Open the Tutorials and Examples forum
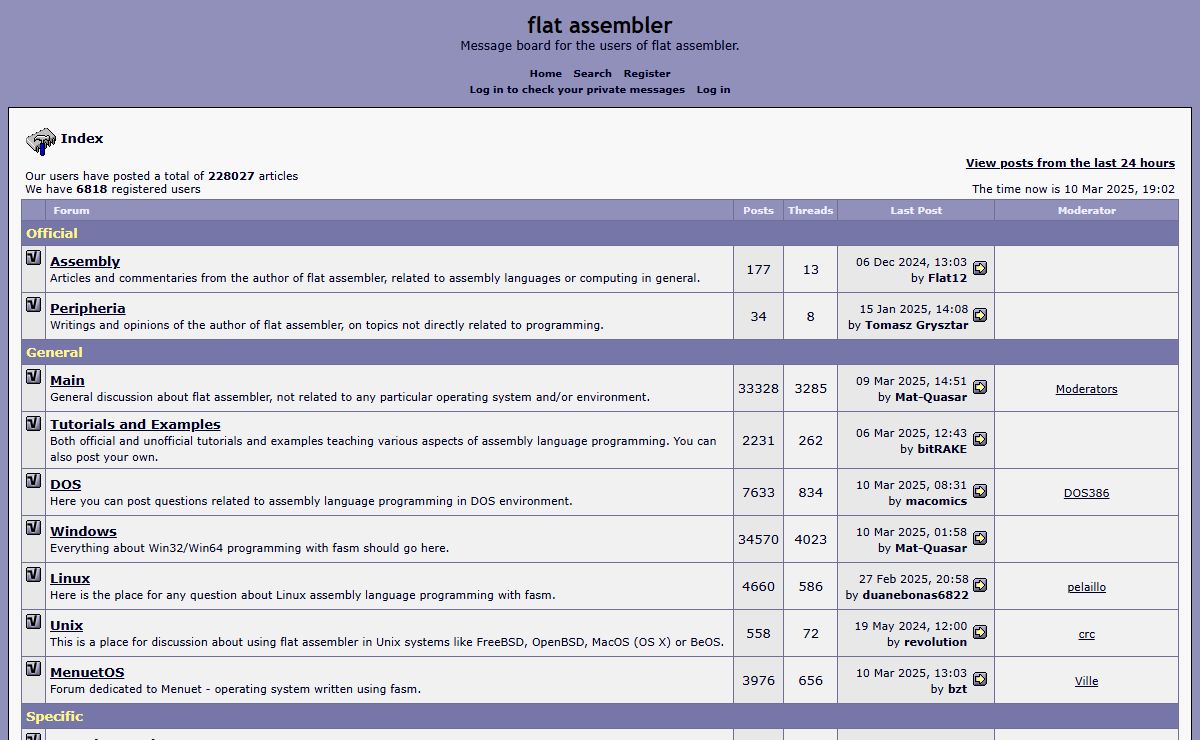The width and height of the screenshot is (1200, 740). pos(135,424)
